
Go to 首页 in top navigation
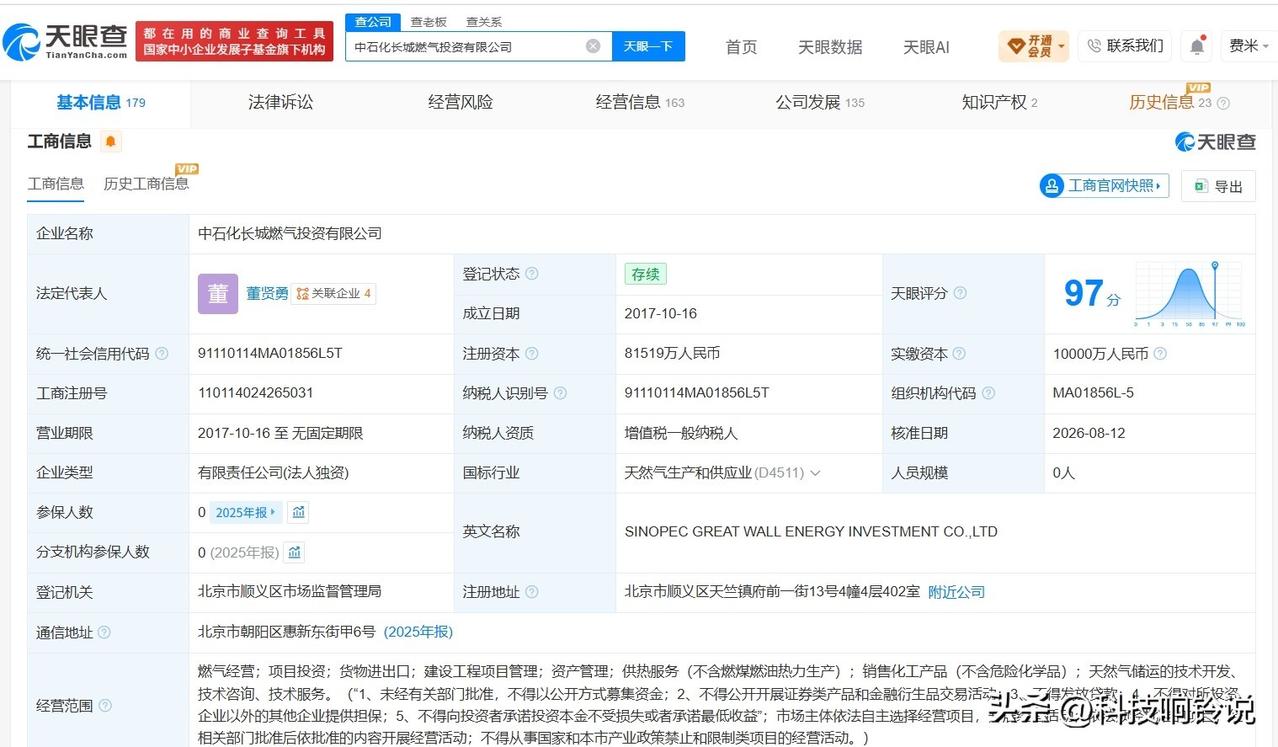pyautogui.click(x=741, y=47)
